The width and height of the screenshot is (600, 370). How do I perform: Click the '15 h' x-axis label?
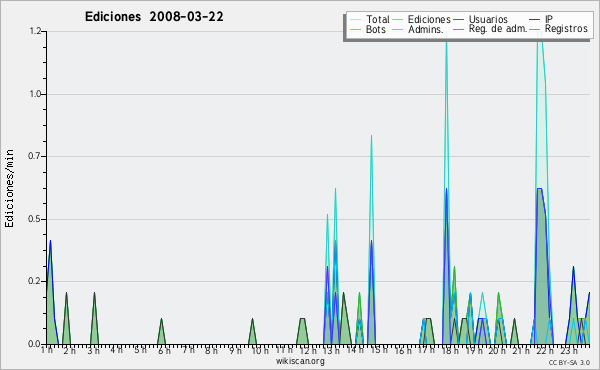(379, 350)
